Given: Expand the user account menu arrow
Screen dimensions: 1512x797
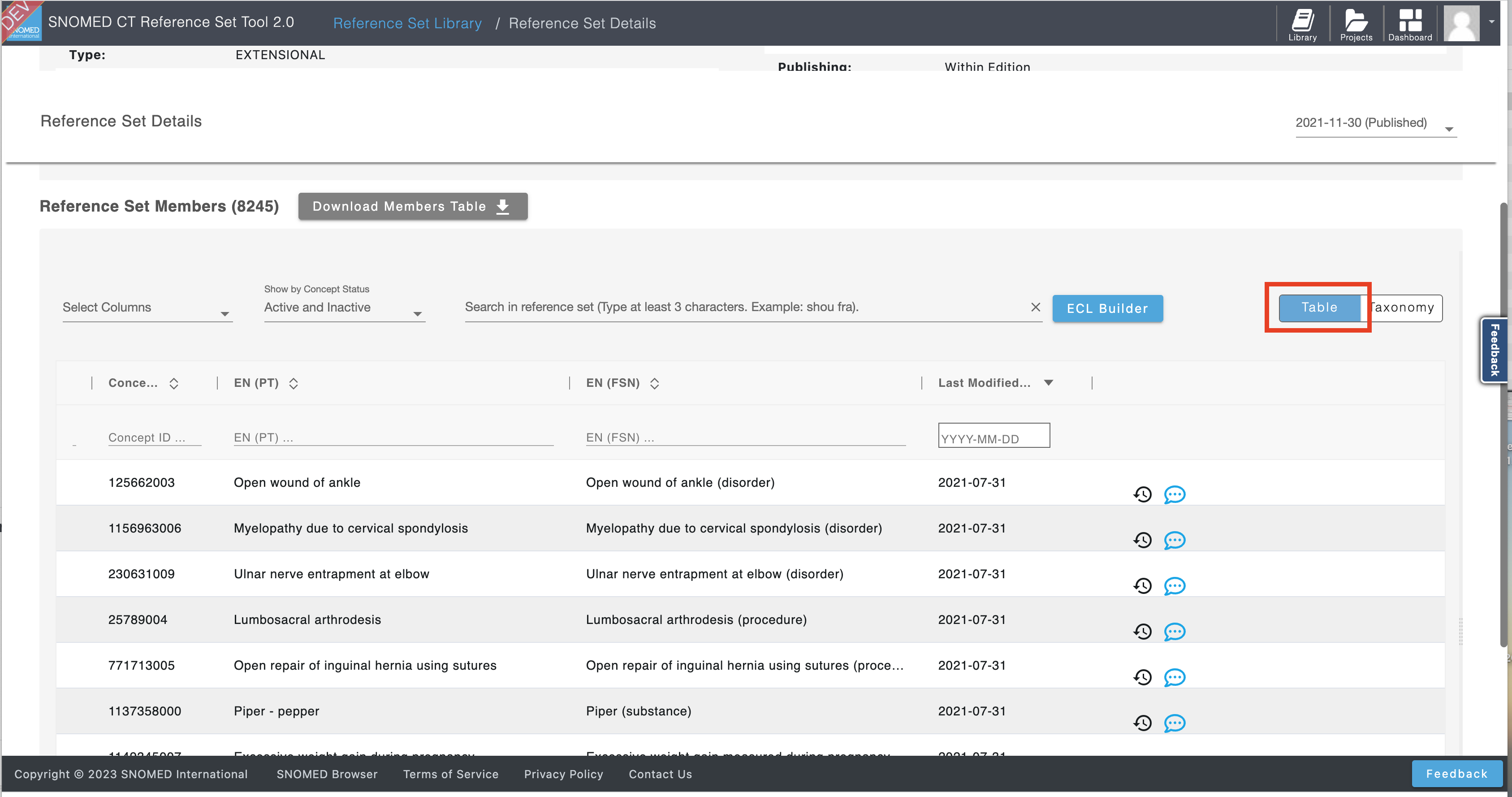Looking at the screenshot, I should (x=1491, y=22).
